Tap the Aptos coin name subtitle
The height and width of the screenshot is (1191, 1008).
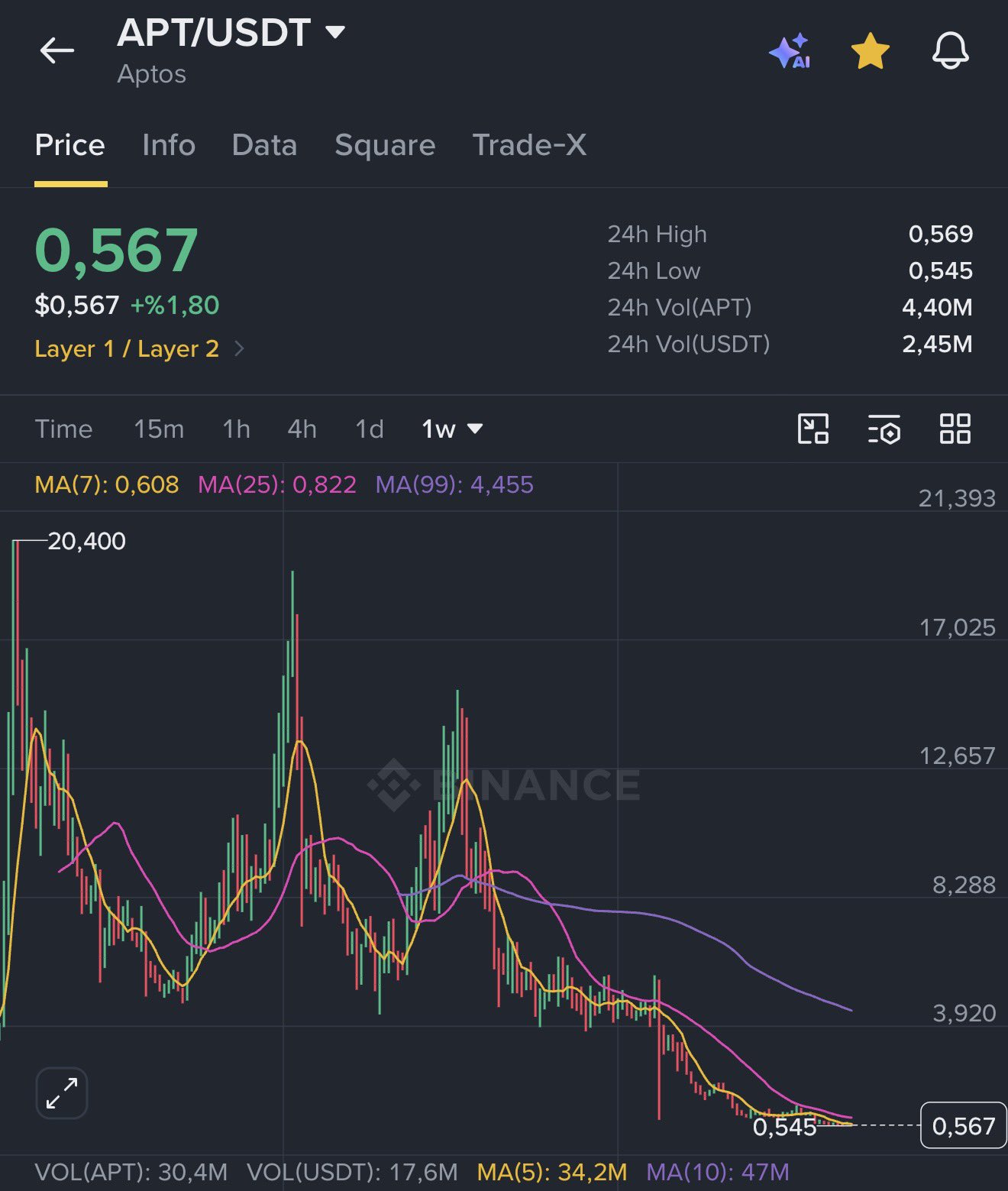151,74
